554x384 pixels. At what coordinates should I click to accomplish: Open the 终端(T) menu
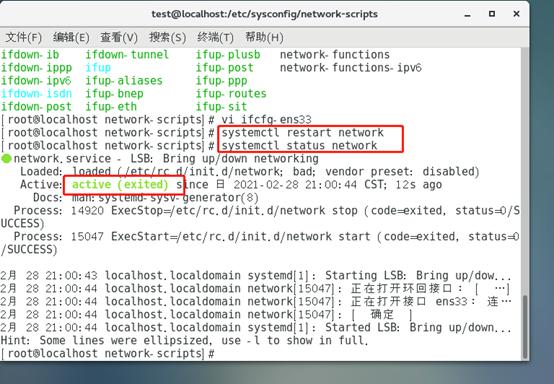[215, 37]
